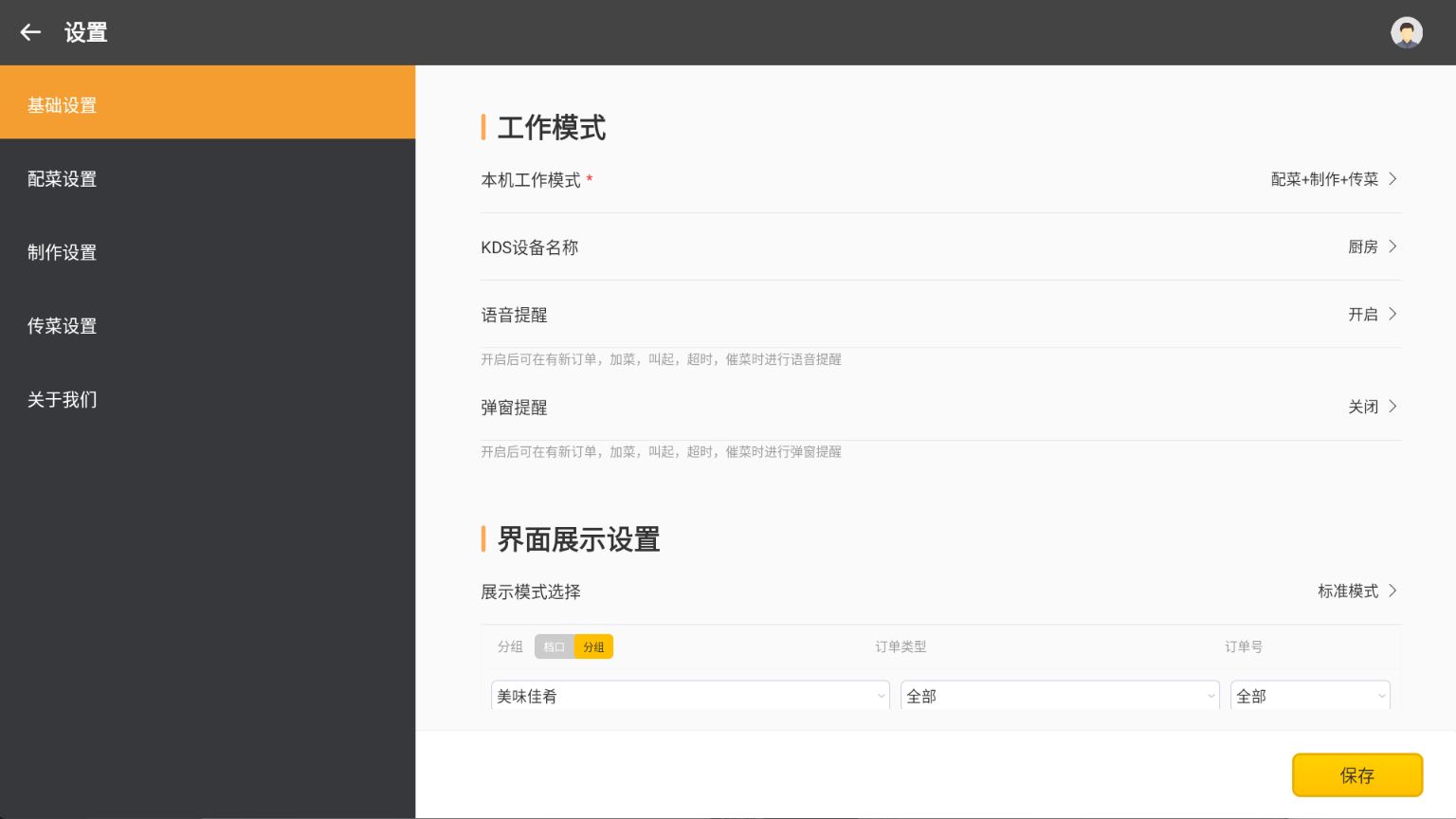Click the 弹窗提醒 label
Image resolution: width=1456 pixels, height=819 pixels.
514,408
